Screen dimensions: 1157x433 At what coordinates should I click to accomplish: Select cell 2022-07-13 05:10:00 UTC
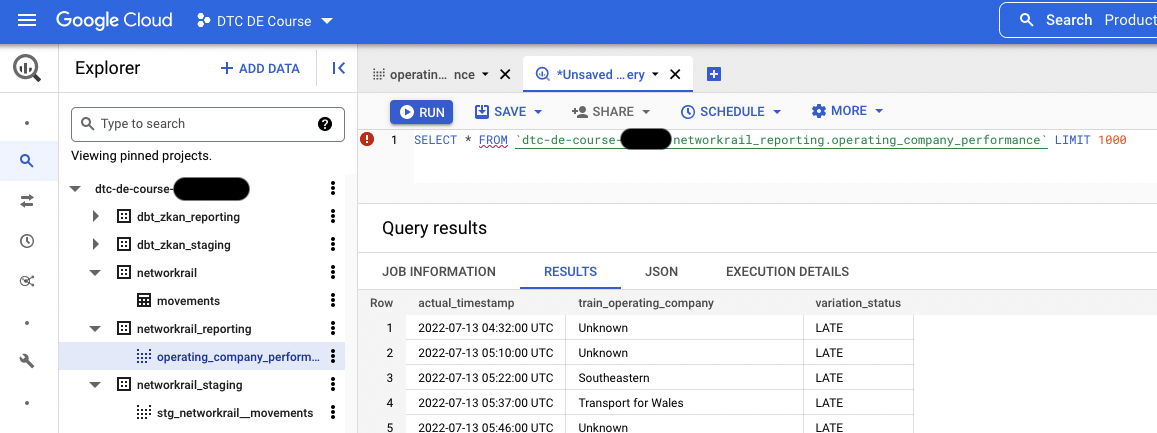point(486,353)
